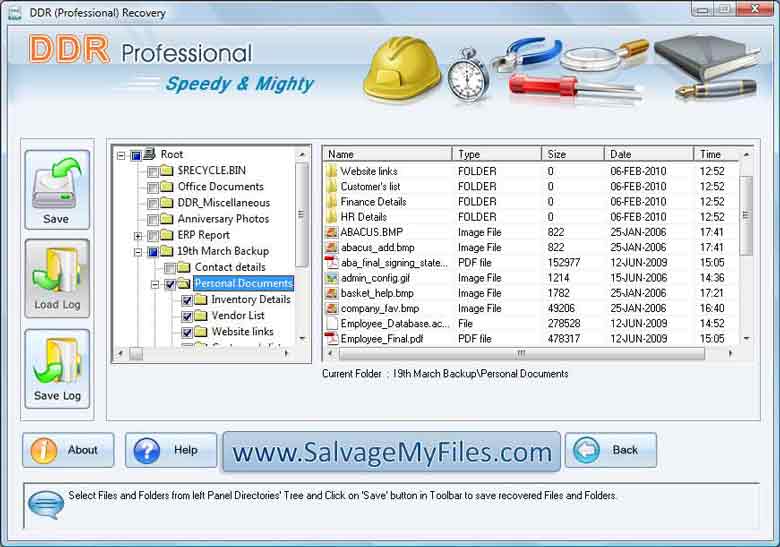Click the Anniversary Photos folder icon
Viewport: 780px width, 547px height.
tap(167, 219)
